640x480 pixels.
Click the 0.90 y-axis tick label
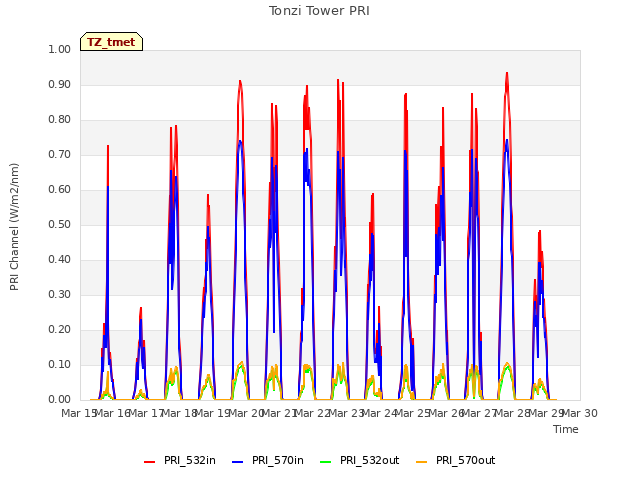point(60,84)
